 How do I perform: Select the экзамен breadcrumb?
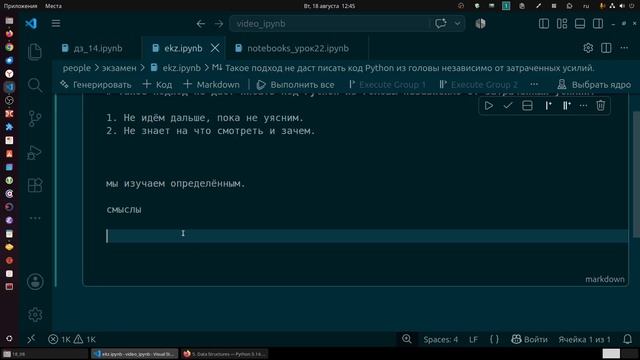tap(119, 68)
